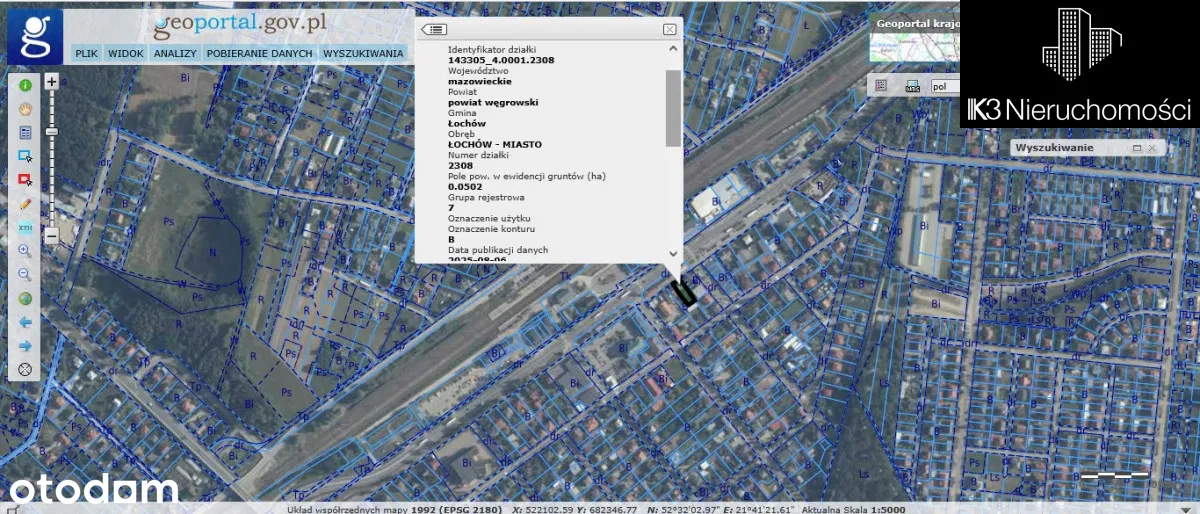Click the back-to-list icon in parcel popup

(x=433, y=30)
